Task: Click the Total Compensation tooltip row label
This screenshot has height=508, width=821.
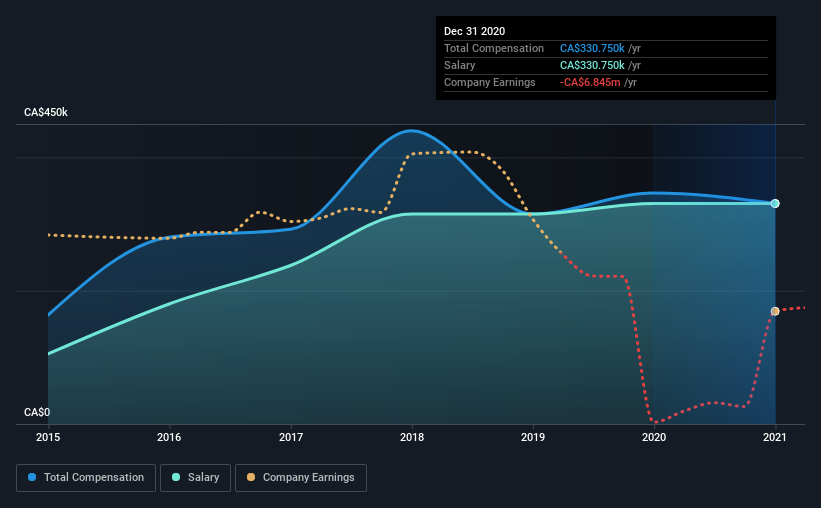Action: click(494, 48)
